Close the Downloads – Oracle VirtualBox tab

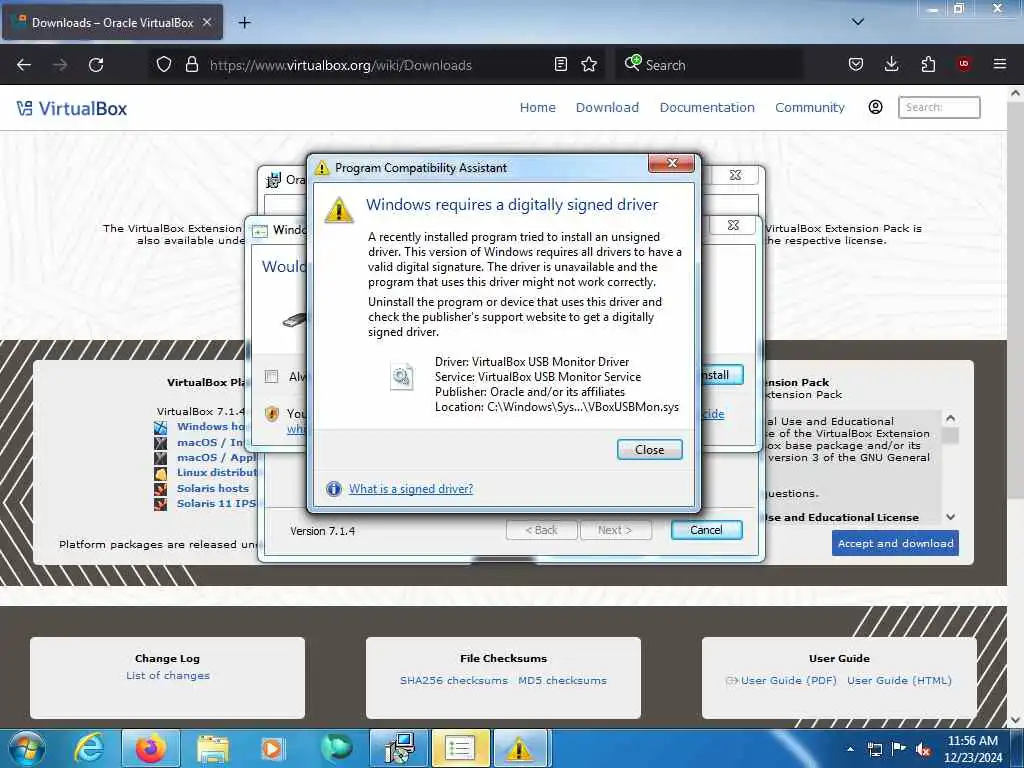pos(207,22)
